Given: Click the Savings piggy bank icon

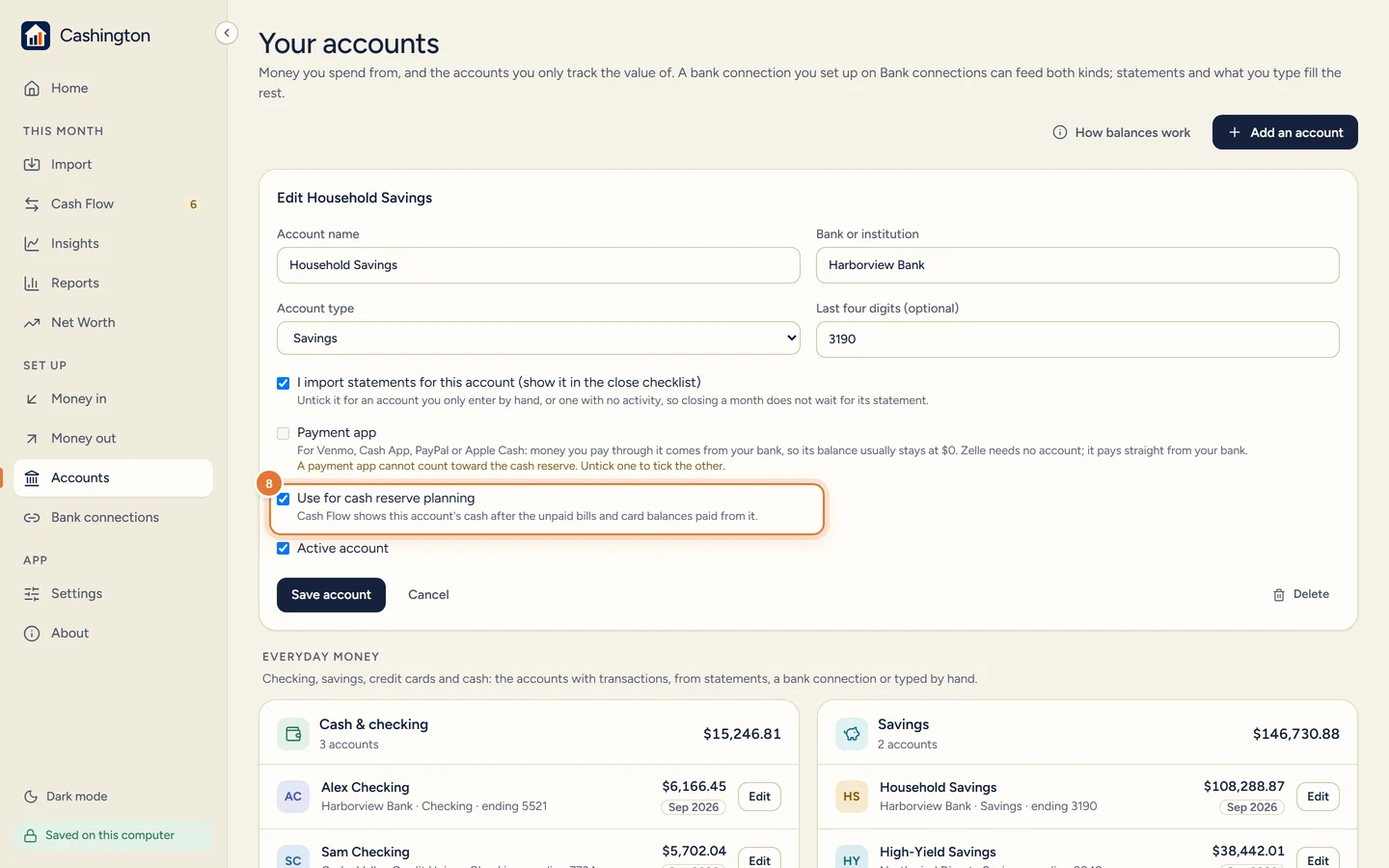Looking at the screenshot, I should [852, 734].
